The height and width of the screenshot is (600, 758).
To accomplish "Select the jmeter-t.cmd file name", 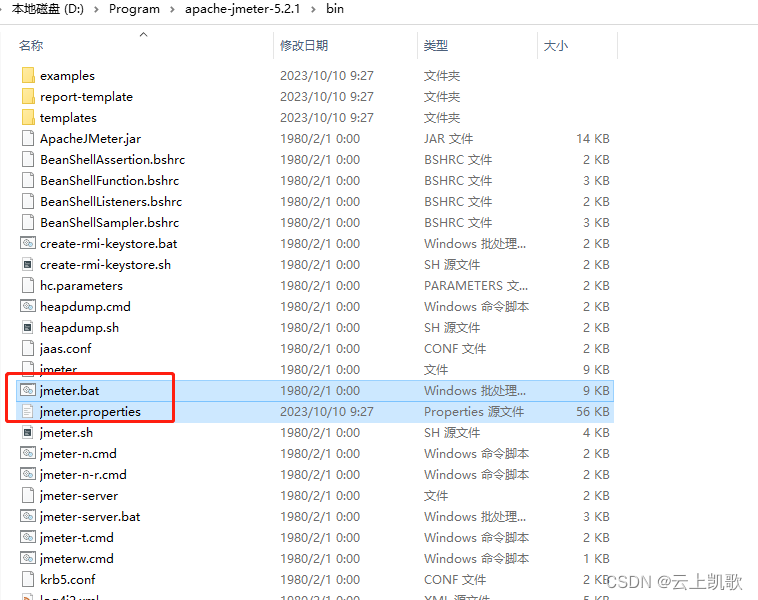I will [x=77, y=538].
